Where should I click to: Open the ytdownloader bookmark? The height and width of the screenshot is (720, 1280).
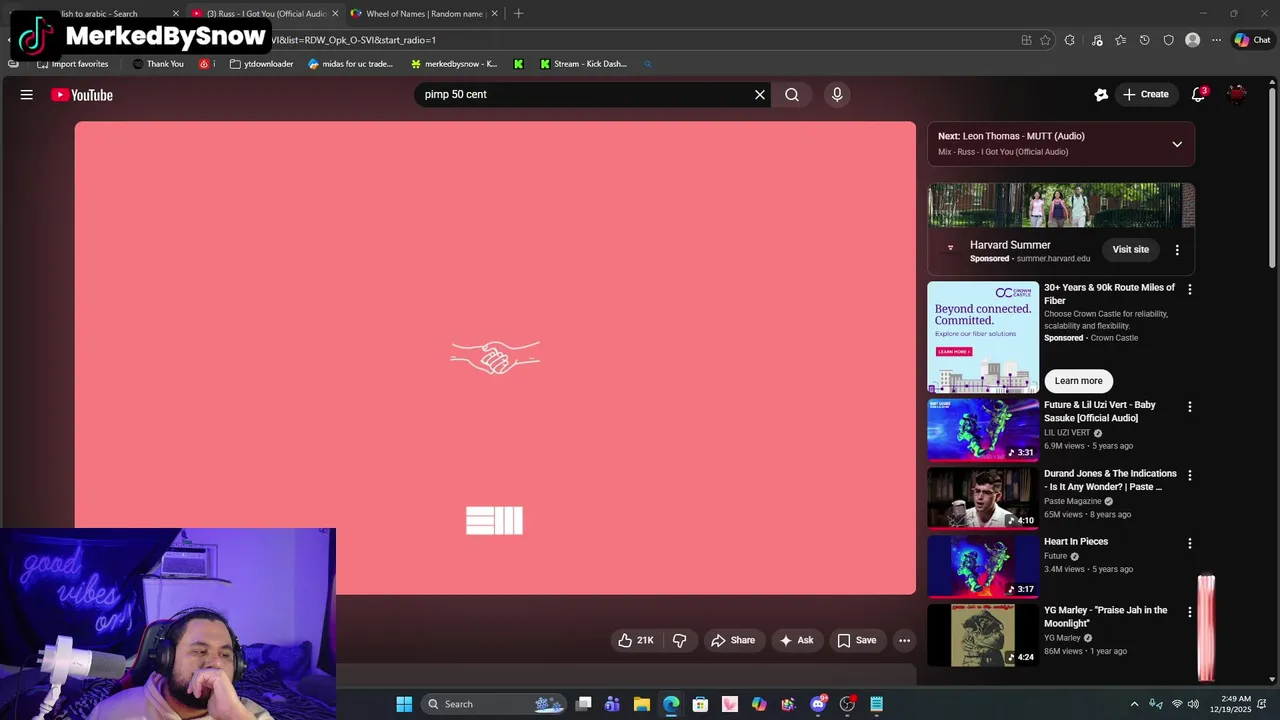click(261, 64)
